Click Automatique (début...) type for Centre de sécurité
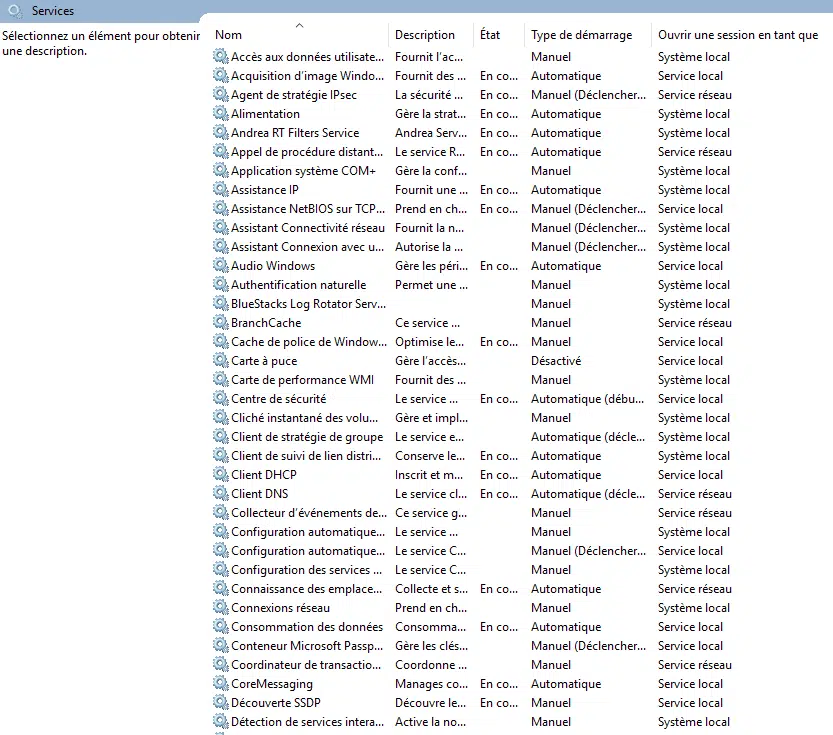 pos(588,399)
